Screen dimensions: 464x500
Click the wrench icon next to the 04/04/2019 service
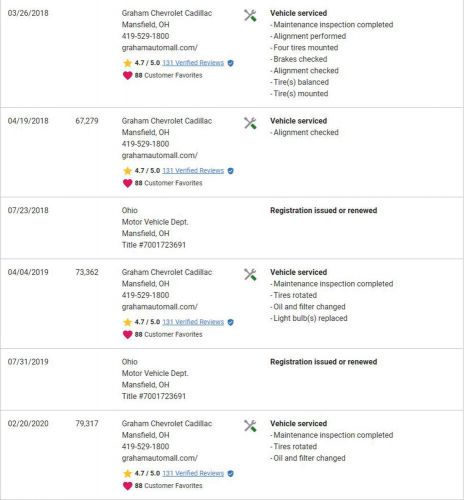(x=250, y=274)
